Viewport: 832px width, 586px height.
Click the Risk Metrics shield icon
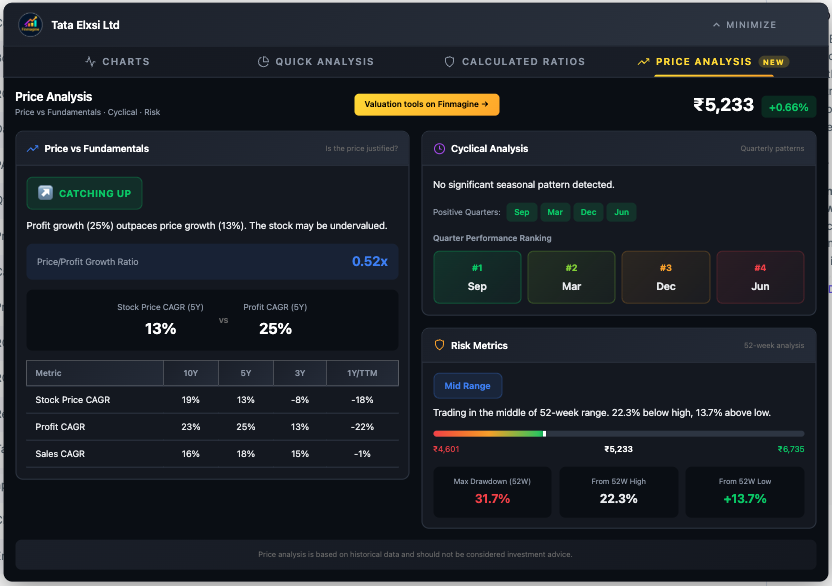[x=439, y=346]
